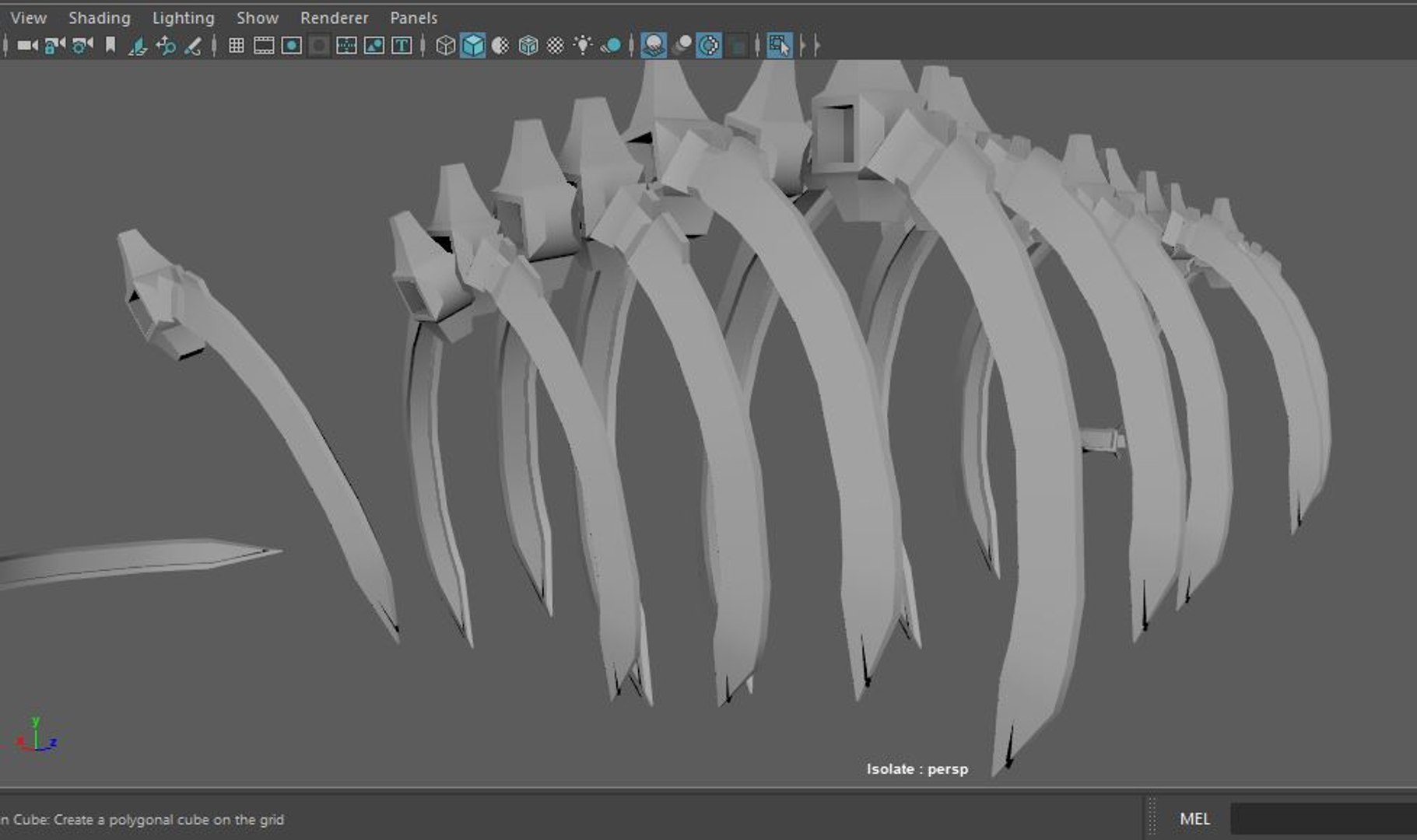Click the Cube help line status text
This screenshot has height=840, width=1417.
pyautogui.click(x=142, y=820)
